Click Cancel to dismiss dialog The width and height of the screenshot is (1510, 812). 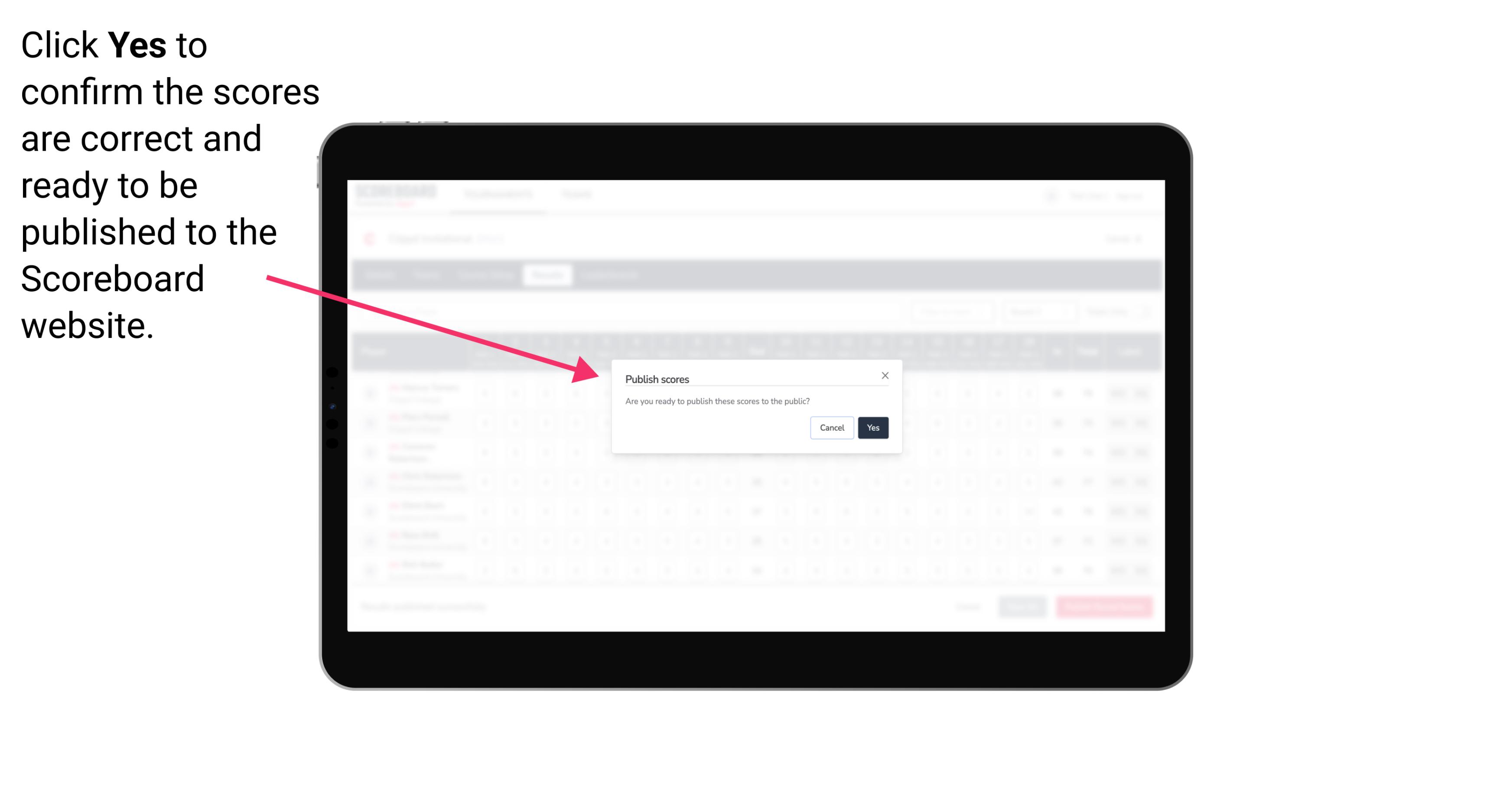(832, 427)
